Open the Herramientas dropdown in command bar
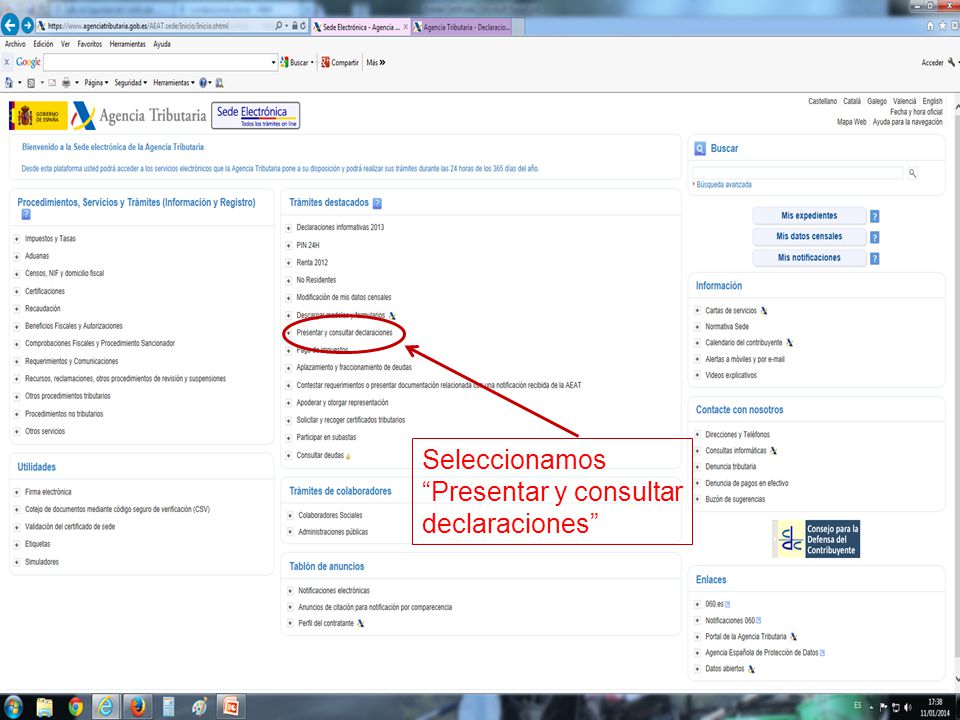The width and height of the screenshot is (960, 720). (174, 83)
